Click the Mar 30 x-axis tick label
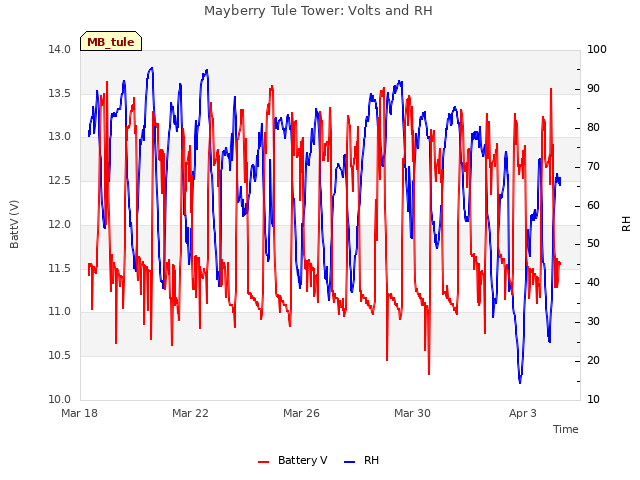 pos(412,413)
